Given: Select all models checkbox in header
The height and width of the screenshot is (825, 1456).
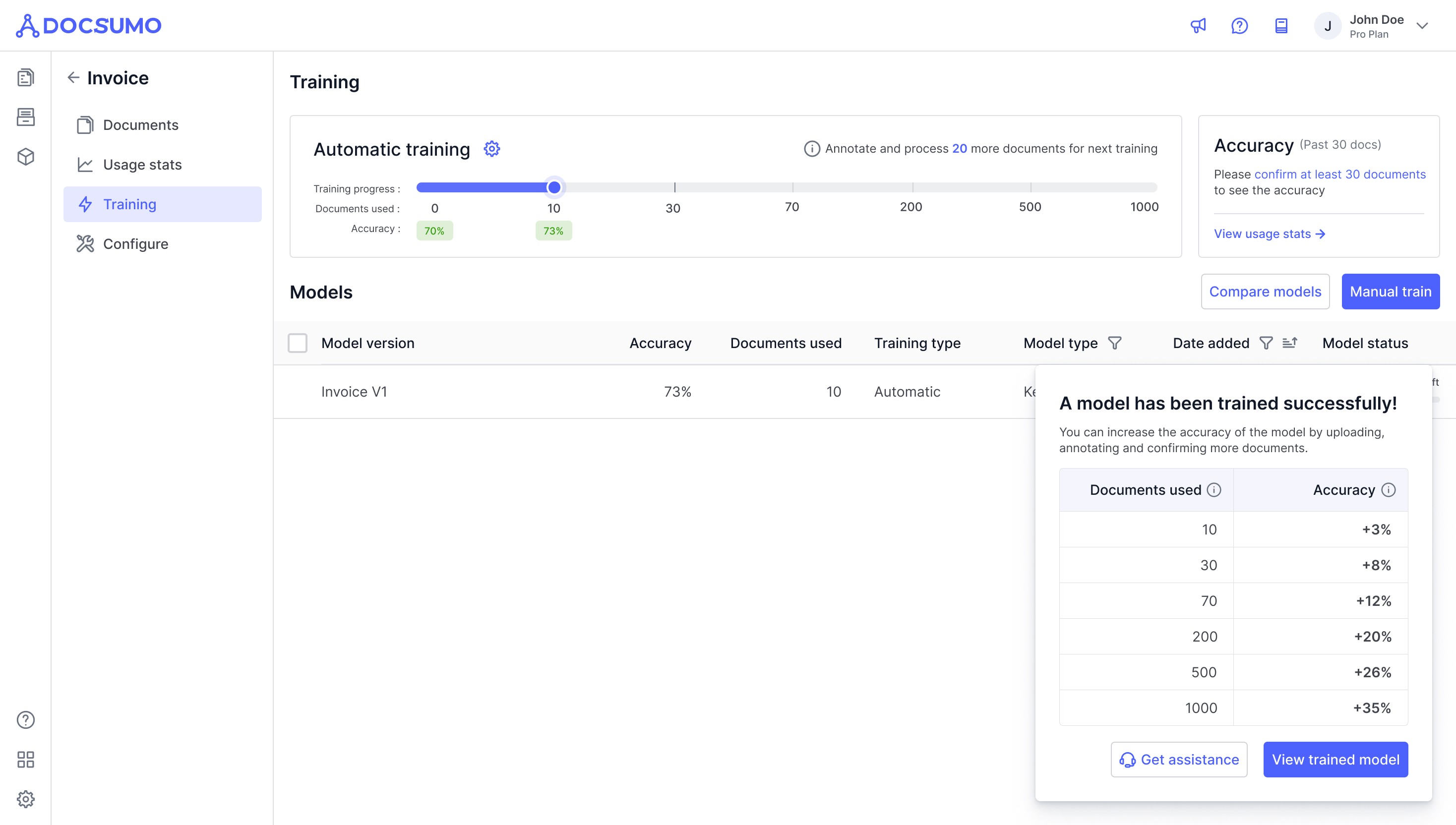Looking at the screenshot, I should click(298, 343).
